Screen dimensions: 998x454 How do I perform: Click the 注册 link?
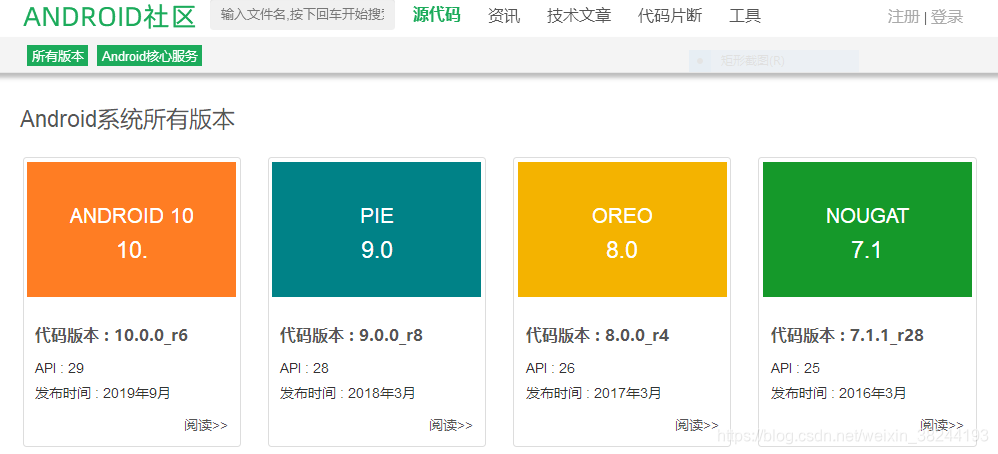point(904,17)
